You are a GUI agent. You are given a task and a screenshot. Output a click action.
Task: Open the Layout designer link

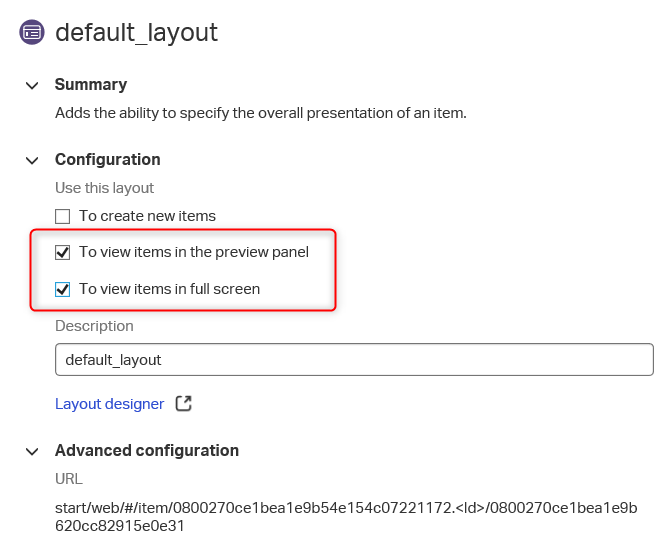click(109, 404)
